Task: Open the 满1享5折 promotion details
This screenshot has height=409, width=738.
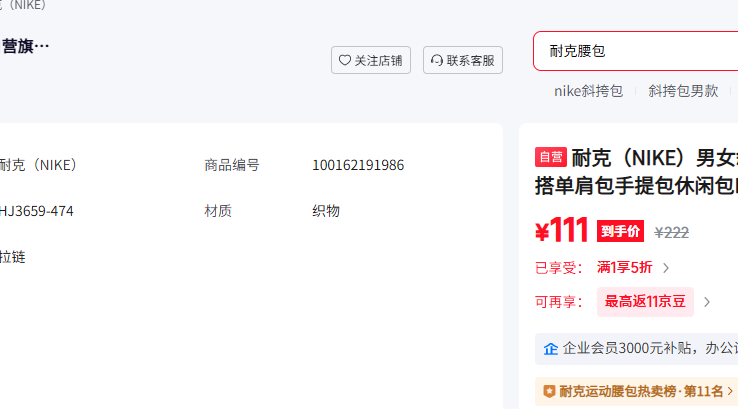Action: pos(624,267)
